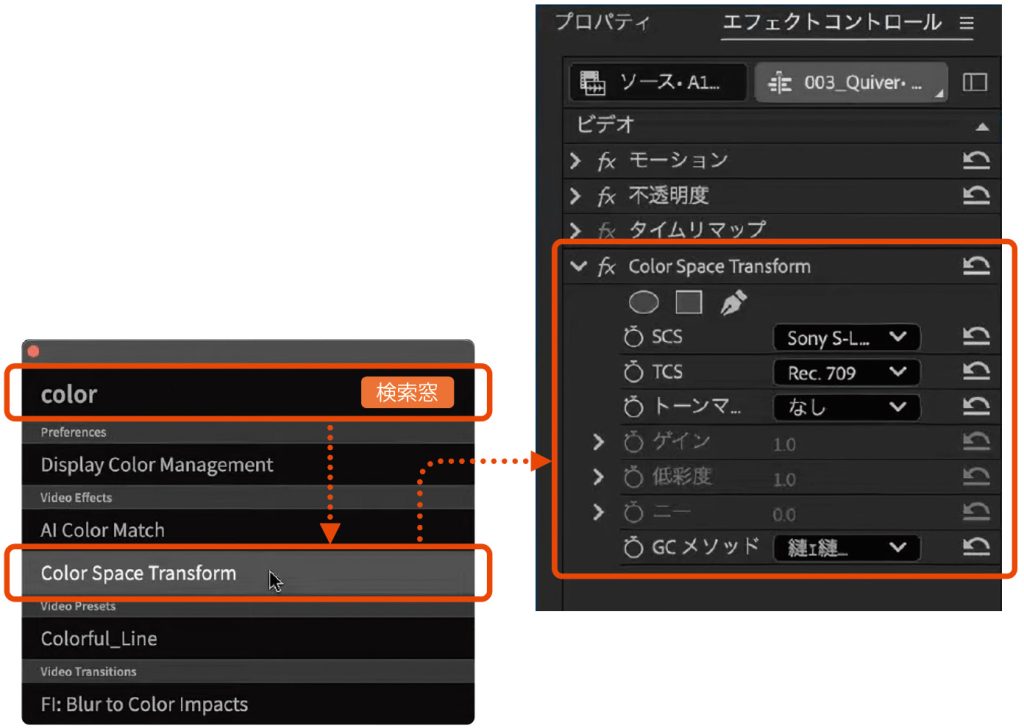The width and height of the screenshot is (1024, 728).
Task: Collapse the Color Space Transform effect
Action: point(577,267)
